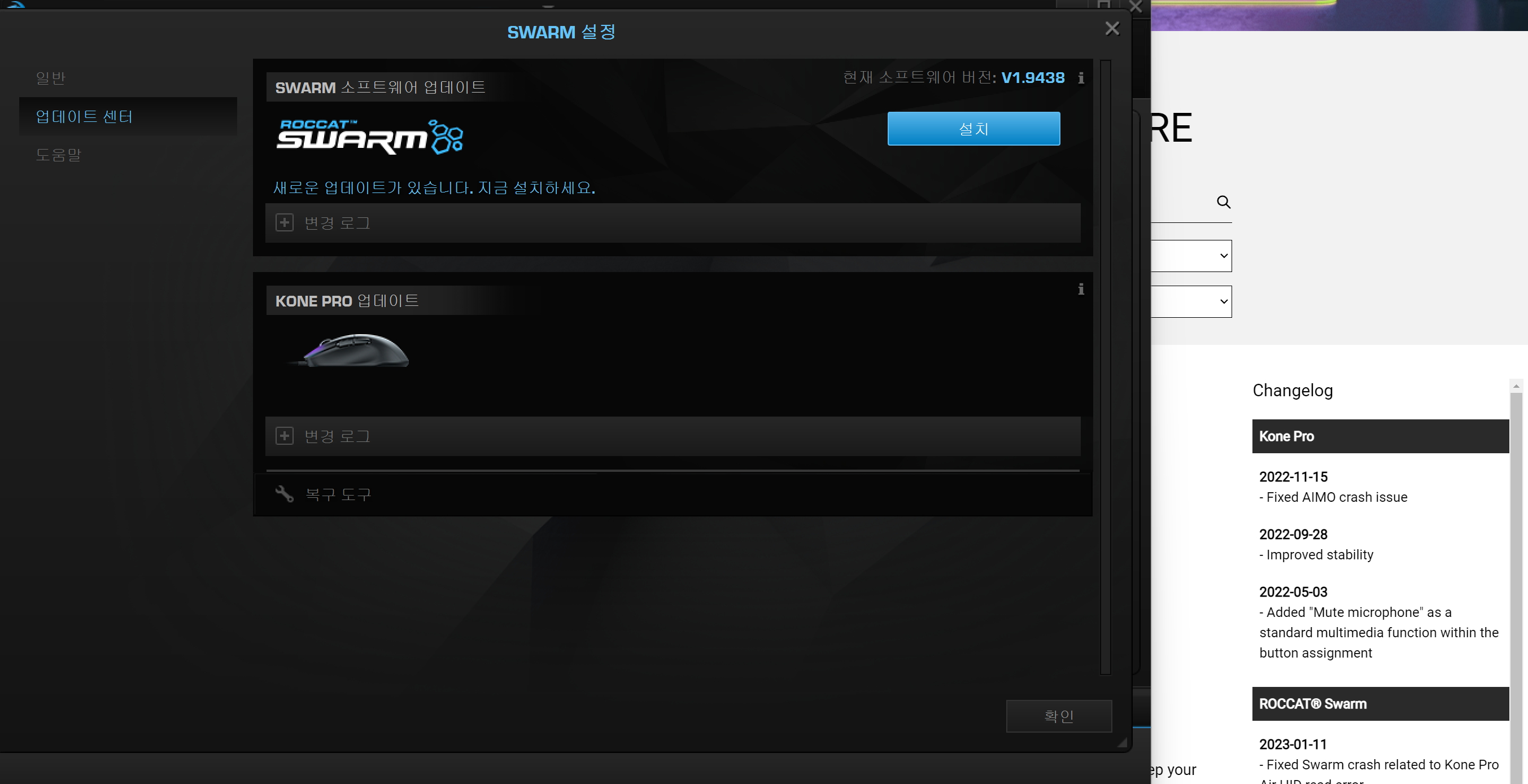Image resolution: width=1528 pixels, height=784 pixels.
Task: Click info icon in KONE PRO update panel
Action: click(1081, 289)
